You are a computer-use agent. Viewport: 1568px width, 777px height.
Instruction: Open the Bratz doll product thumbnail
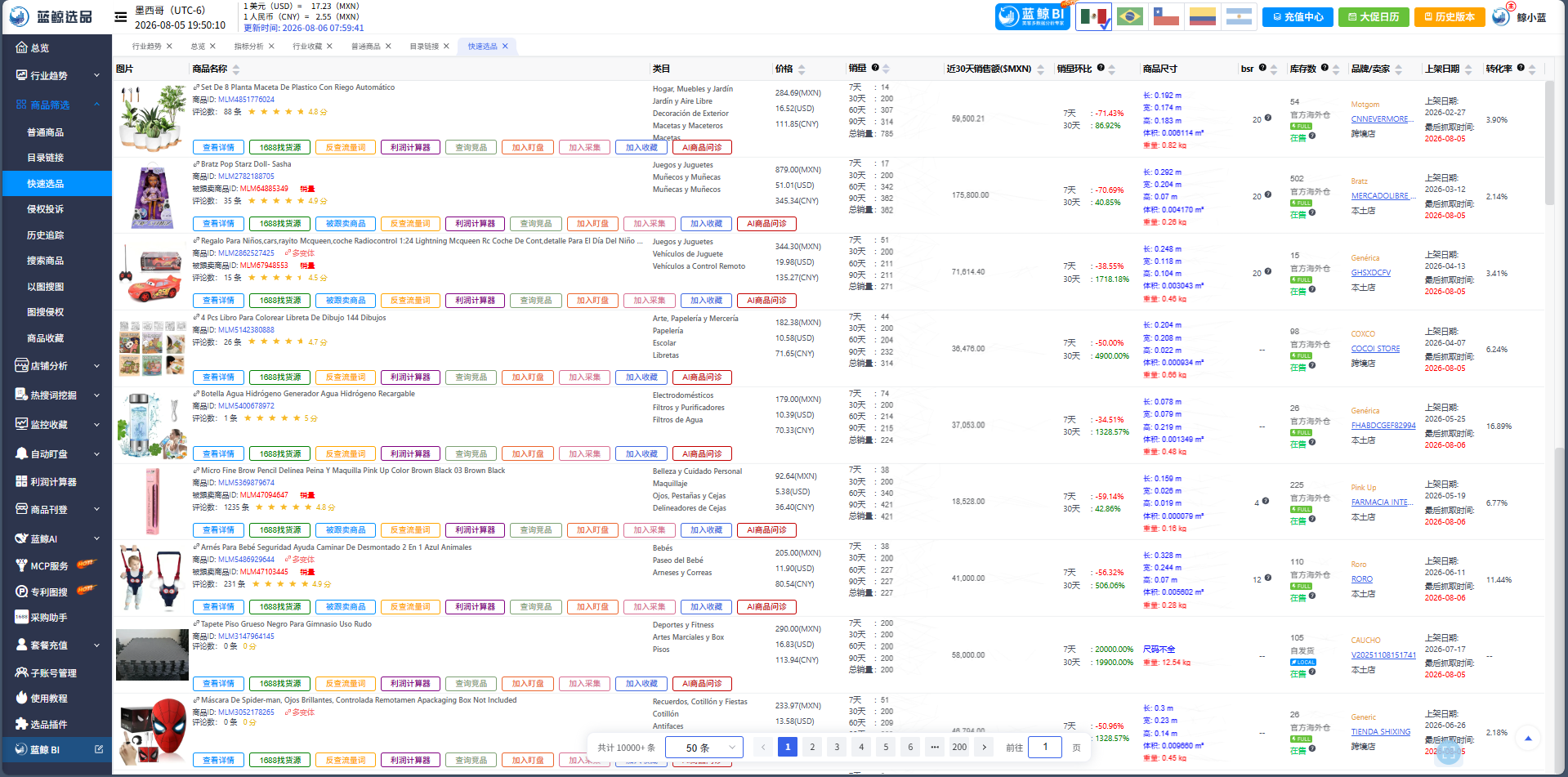[152, 197]
